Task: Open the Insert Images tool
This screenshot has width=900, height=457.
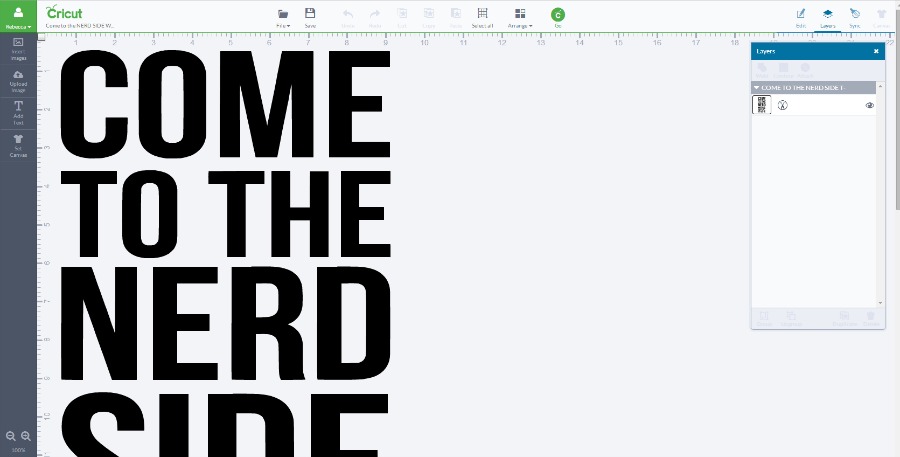Action: click(18, 49)
